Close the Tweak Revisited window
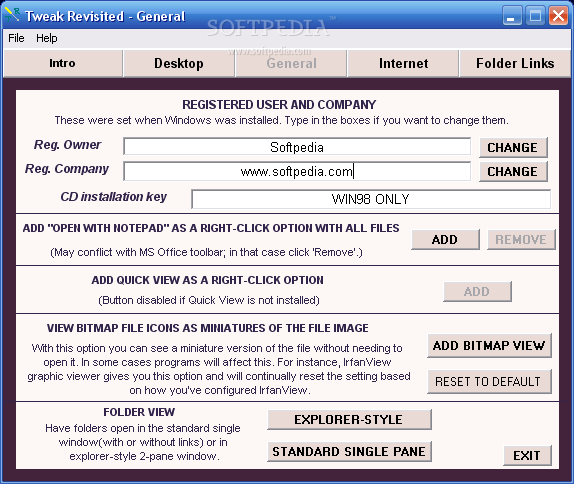The image size is (574, 484). (x=558, y=16)
